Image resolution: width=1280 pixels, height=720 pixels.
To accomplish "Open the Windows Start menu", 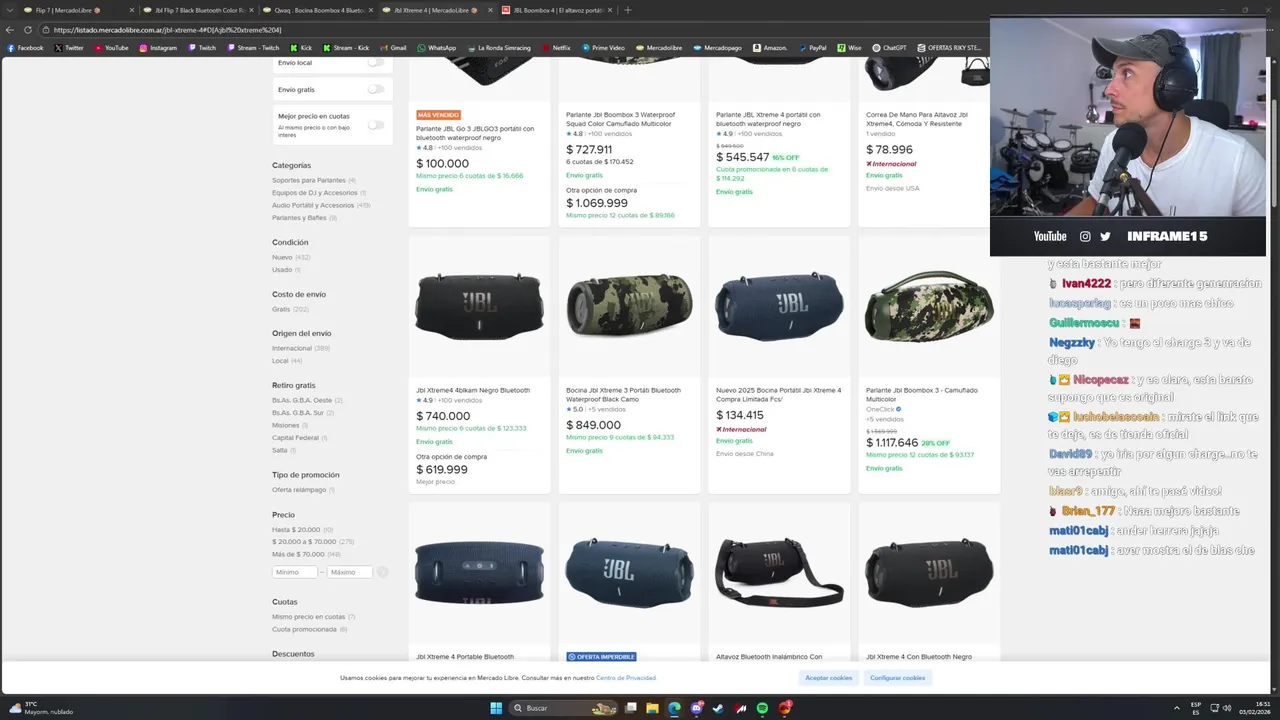I will tap(496, 708).
